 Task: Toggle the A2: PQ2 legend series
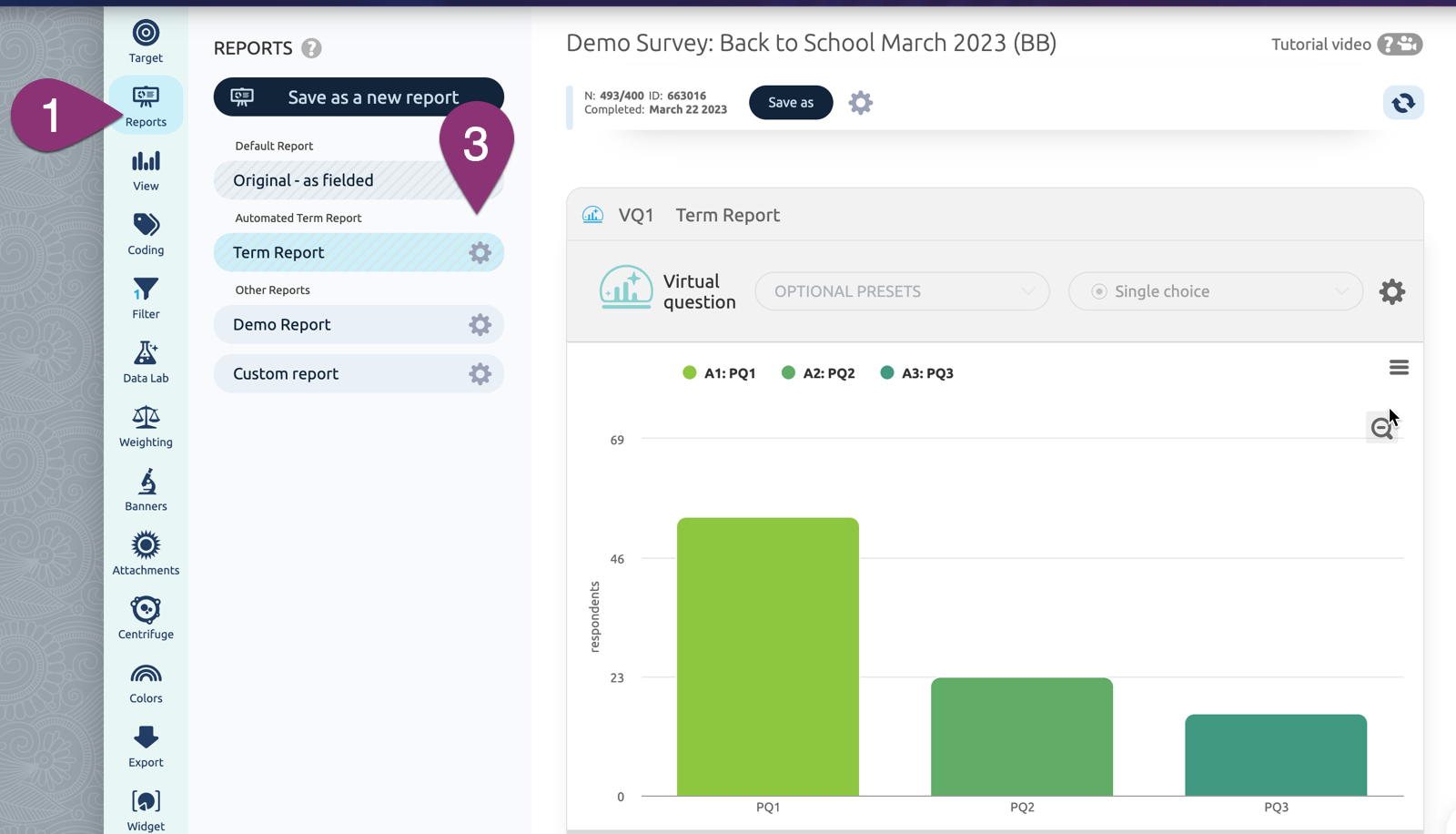818,373
